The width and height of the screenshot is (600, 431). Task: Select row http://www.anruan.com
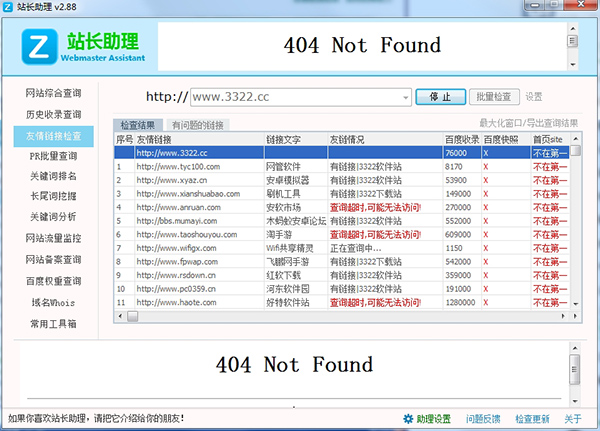click(342, 207)
